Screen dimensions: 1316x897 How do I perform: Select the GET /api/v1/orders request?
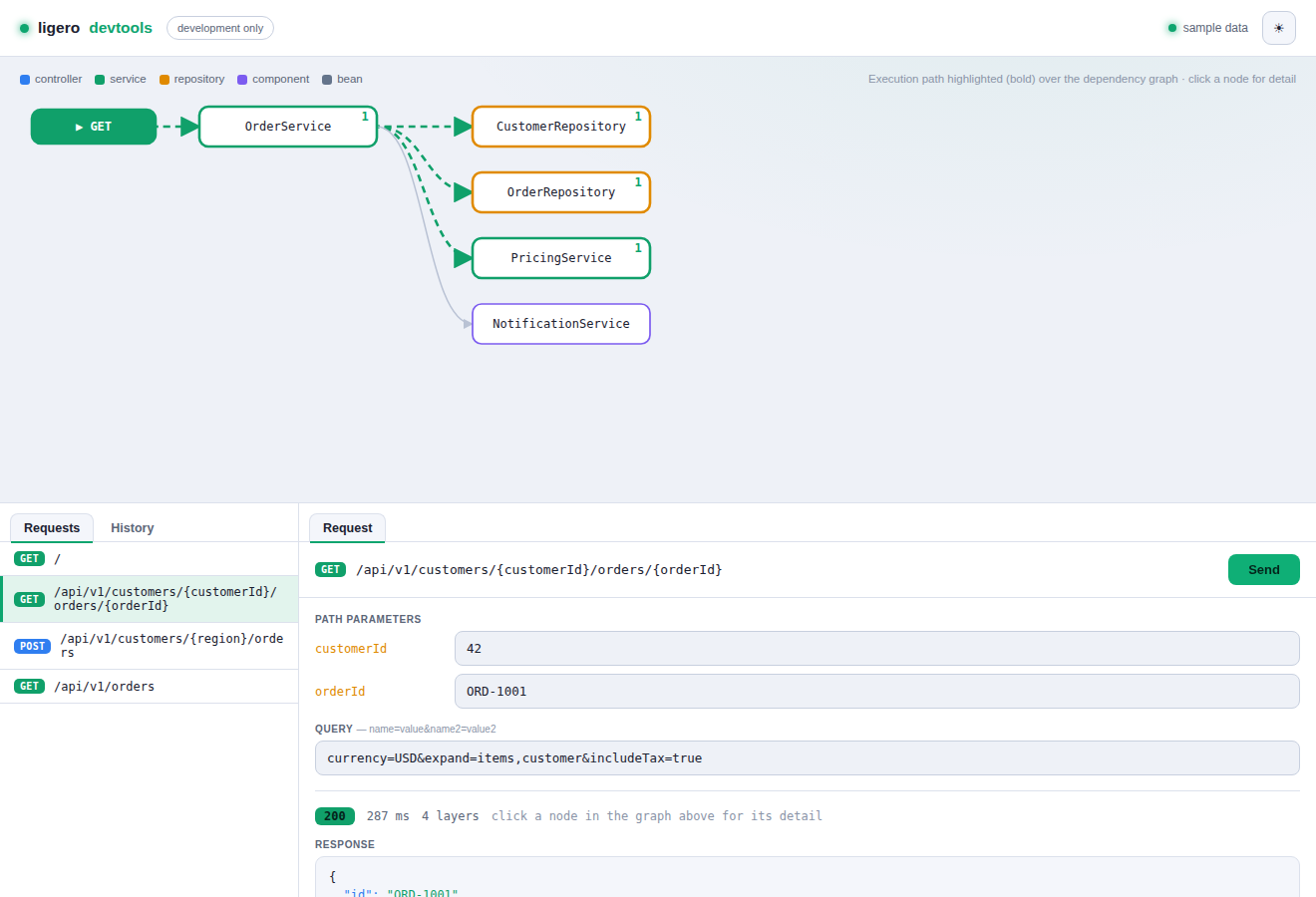[x=150, y=687]
